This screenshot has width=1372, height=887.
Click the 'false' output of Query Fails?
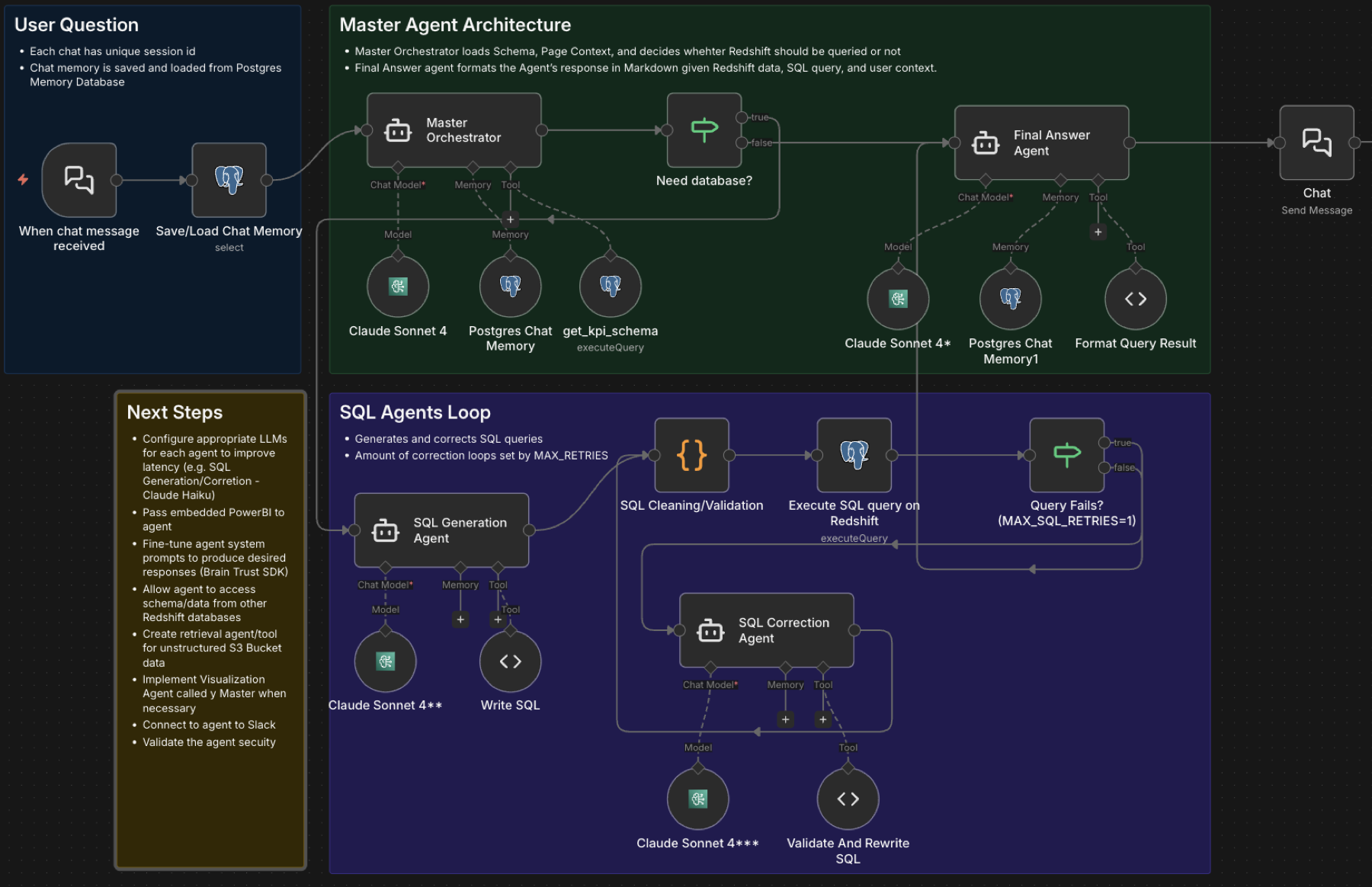coord(1104,467)
